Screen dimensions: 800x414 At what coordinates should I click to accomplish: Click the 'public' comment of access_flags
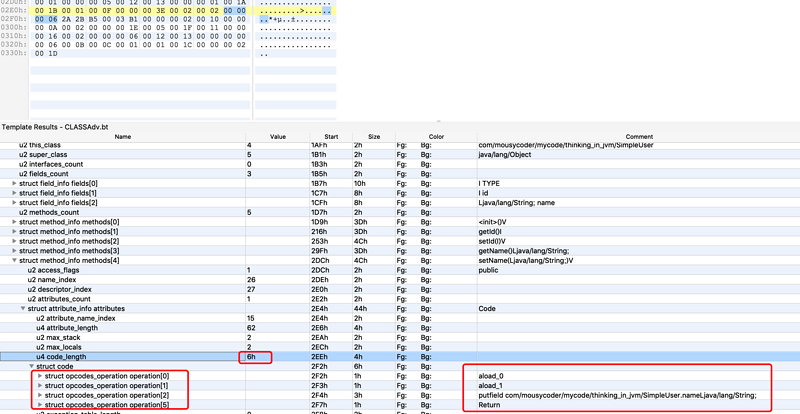[487, 270]
